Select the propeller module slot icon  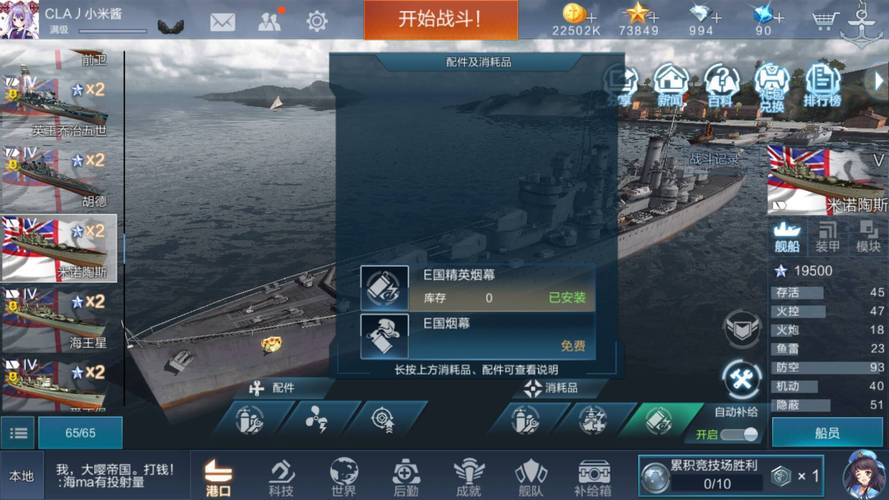click(316, 420)
